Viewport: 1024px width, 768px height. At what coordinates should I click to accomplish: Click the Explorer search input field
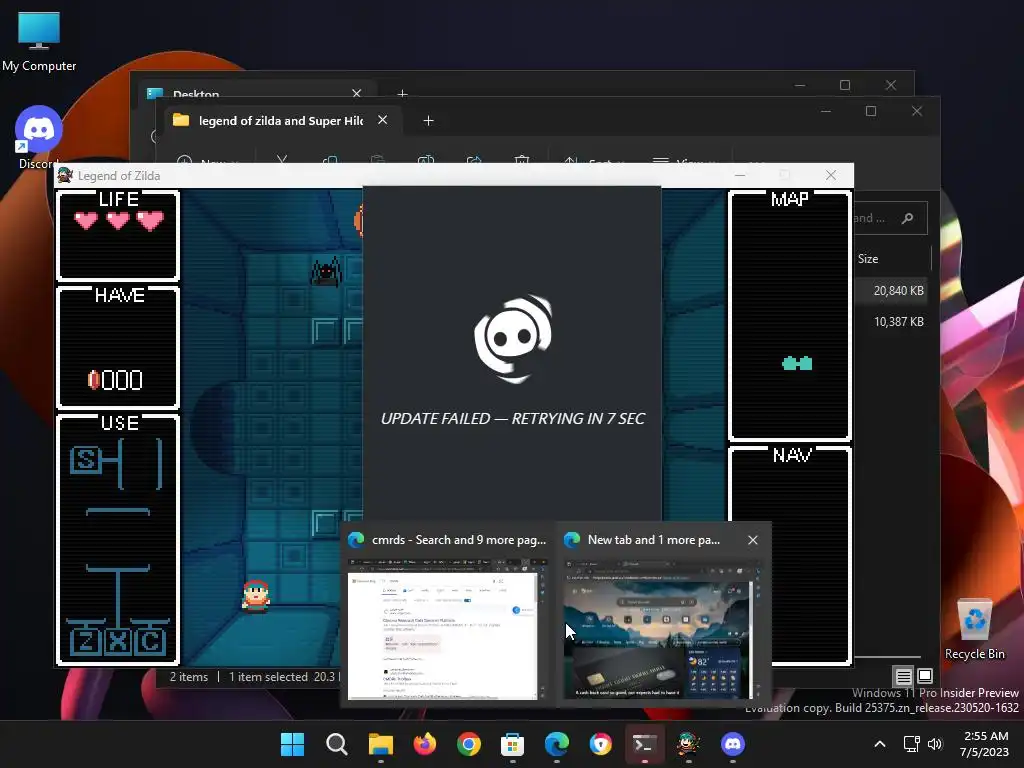890,218
